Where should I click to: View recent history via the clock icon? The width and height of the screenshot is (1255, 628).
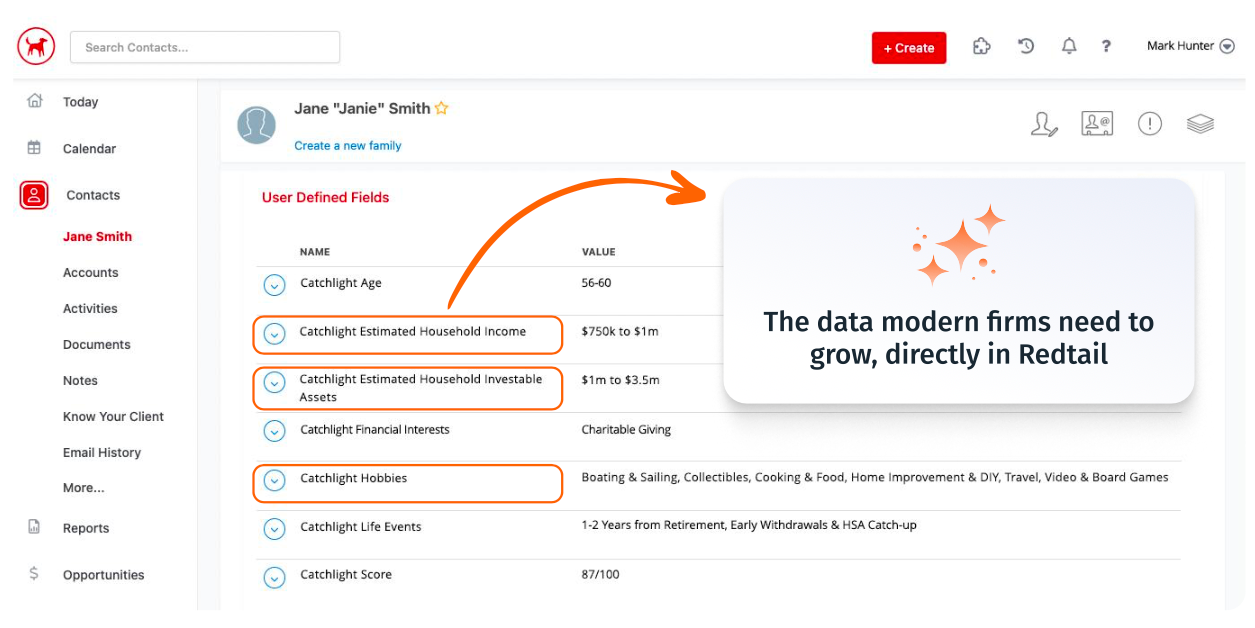1025,46
